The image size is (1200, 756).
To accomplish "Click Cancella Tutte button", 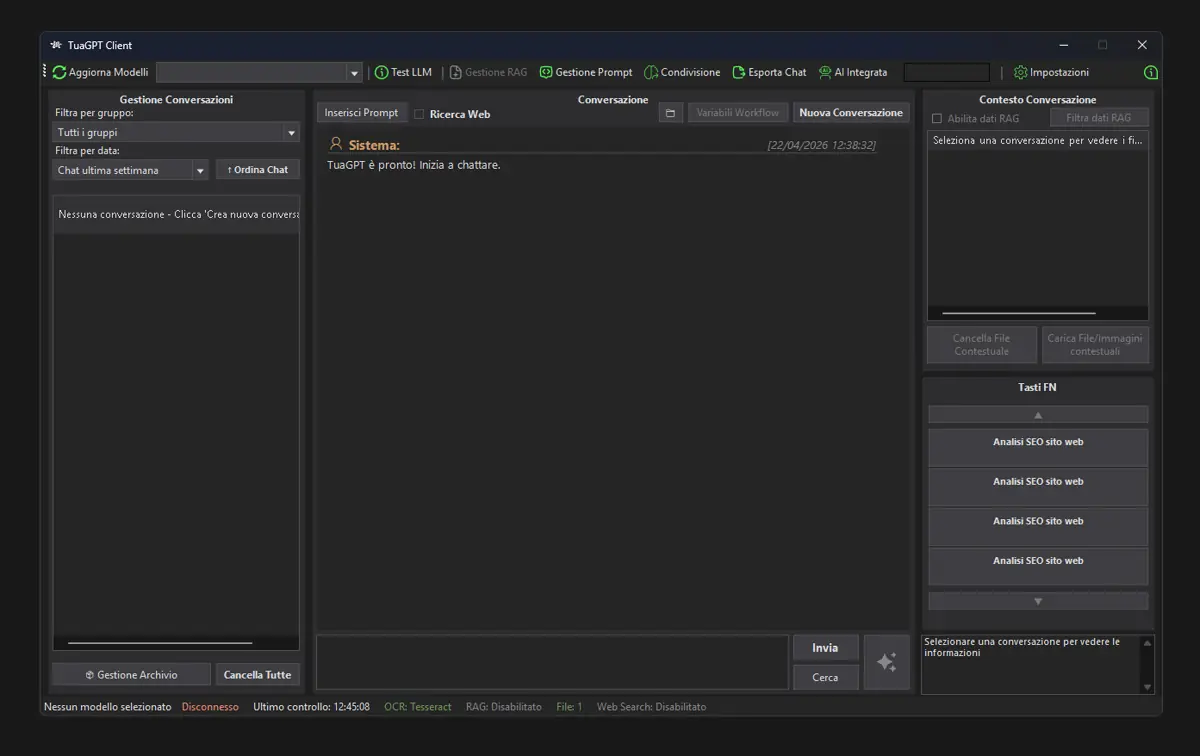I will (257, 675).
